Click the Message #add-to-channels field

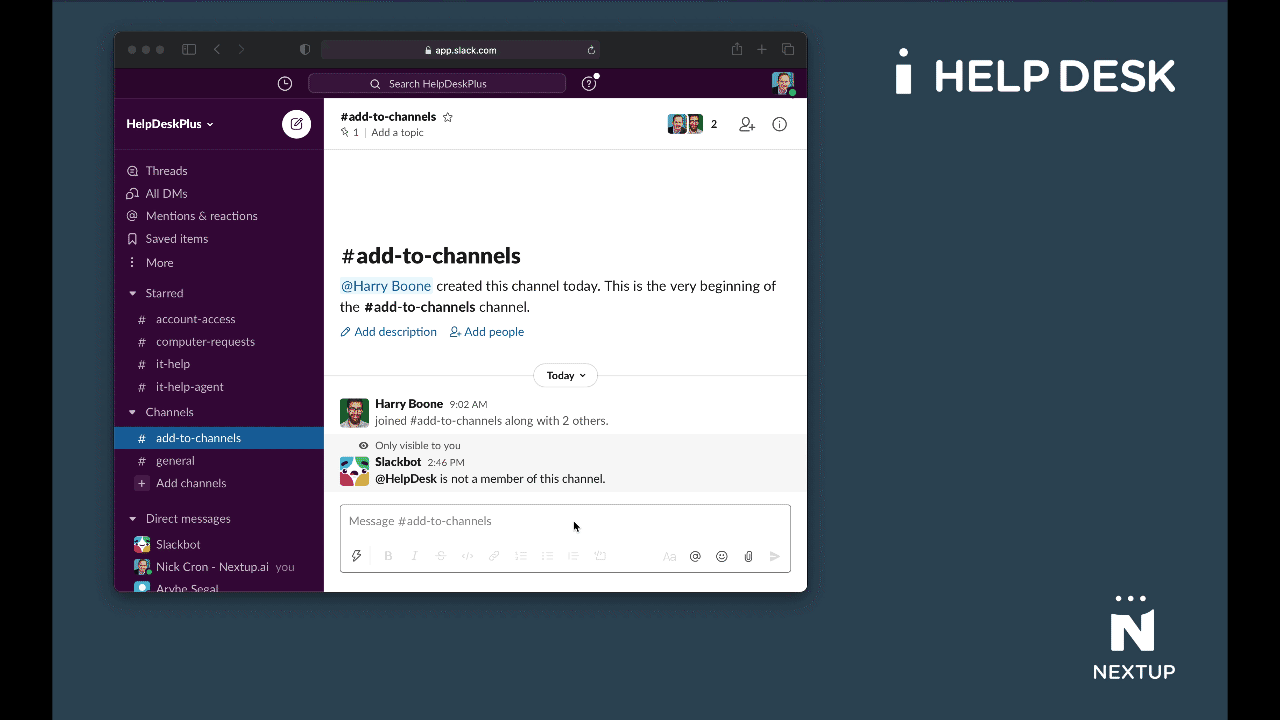click(x=565, y=522)
